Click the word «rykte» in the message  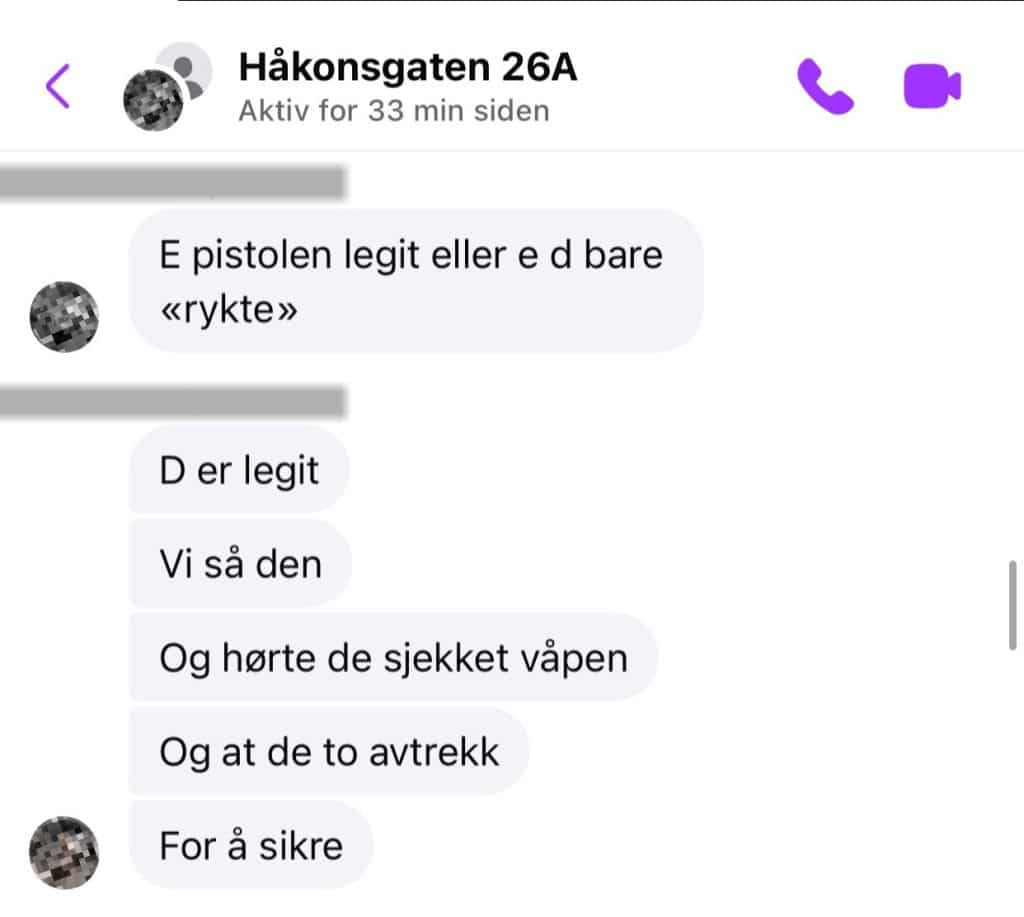point(229,310)
